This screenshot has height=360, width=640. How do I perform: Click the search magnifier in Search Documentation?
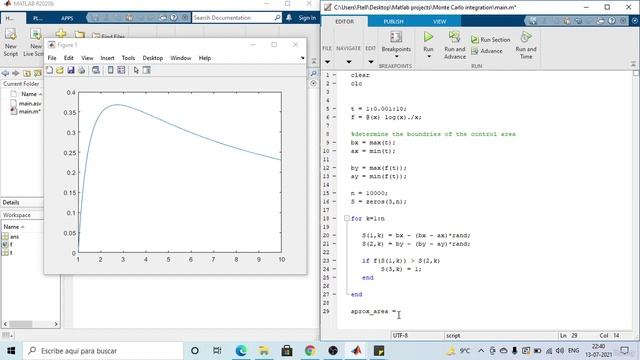[277, 18]
